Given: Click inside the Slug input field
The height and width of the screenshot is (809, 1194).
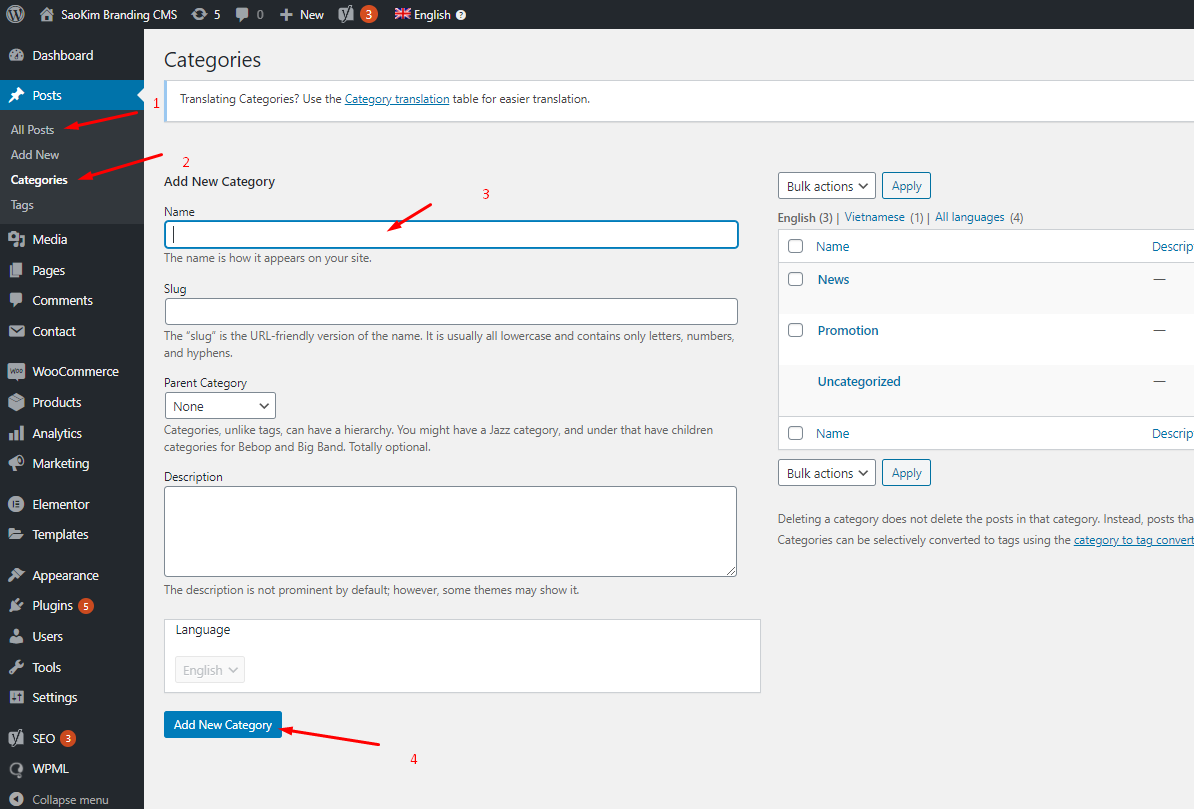Looking at the screenshot, I should (451, 311).
